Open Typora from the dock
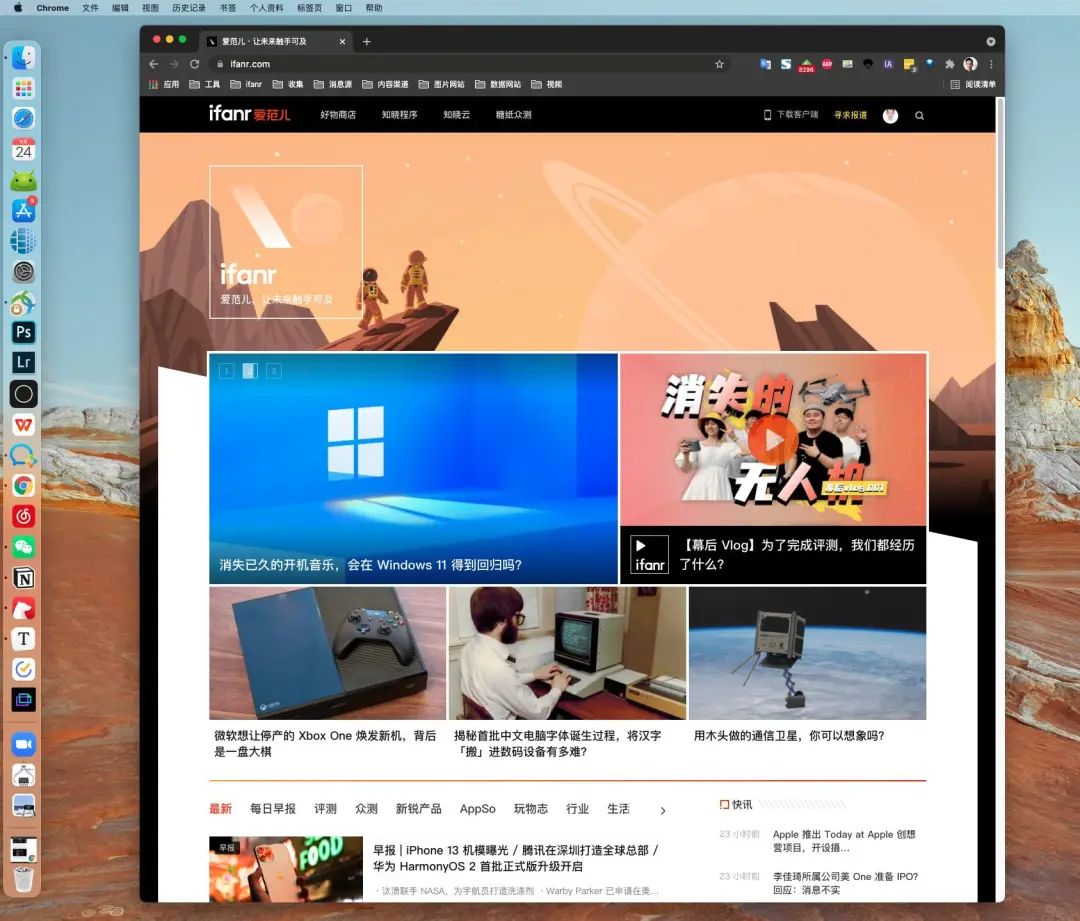The width and height of the screenshot is (1080, 921). pyautogui.click(x=23, y=639)
